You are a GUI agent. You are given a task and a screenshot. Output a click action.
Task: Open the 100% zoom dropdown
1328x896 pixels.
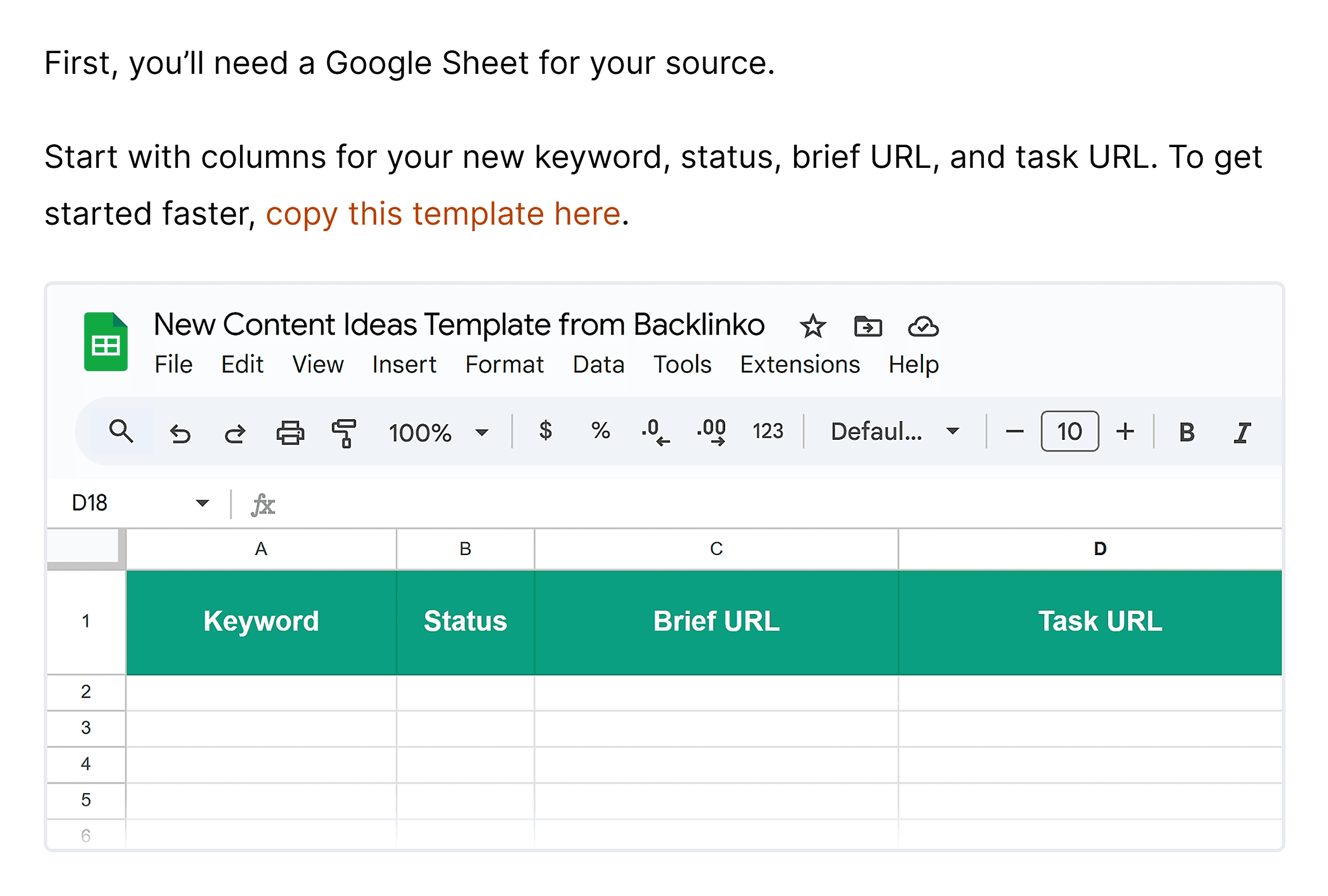click(438, 432)
